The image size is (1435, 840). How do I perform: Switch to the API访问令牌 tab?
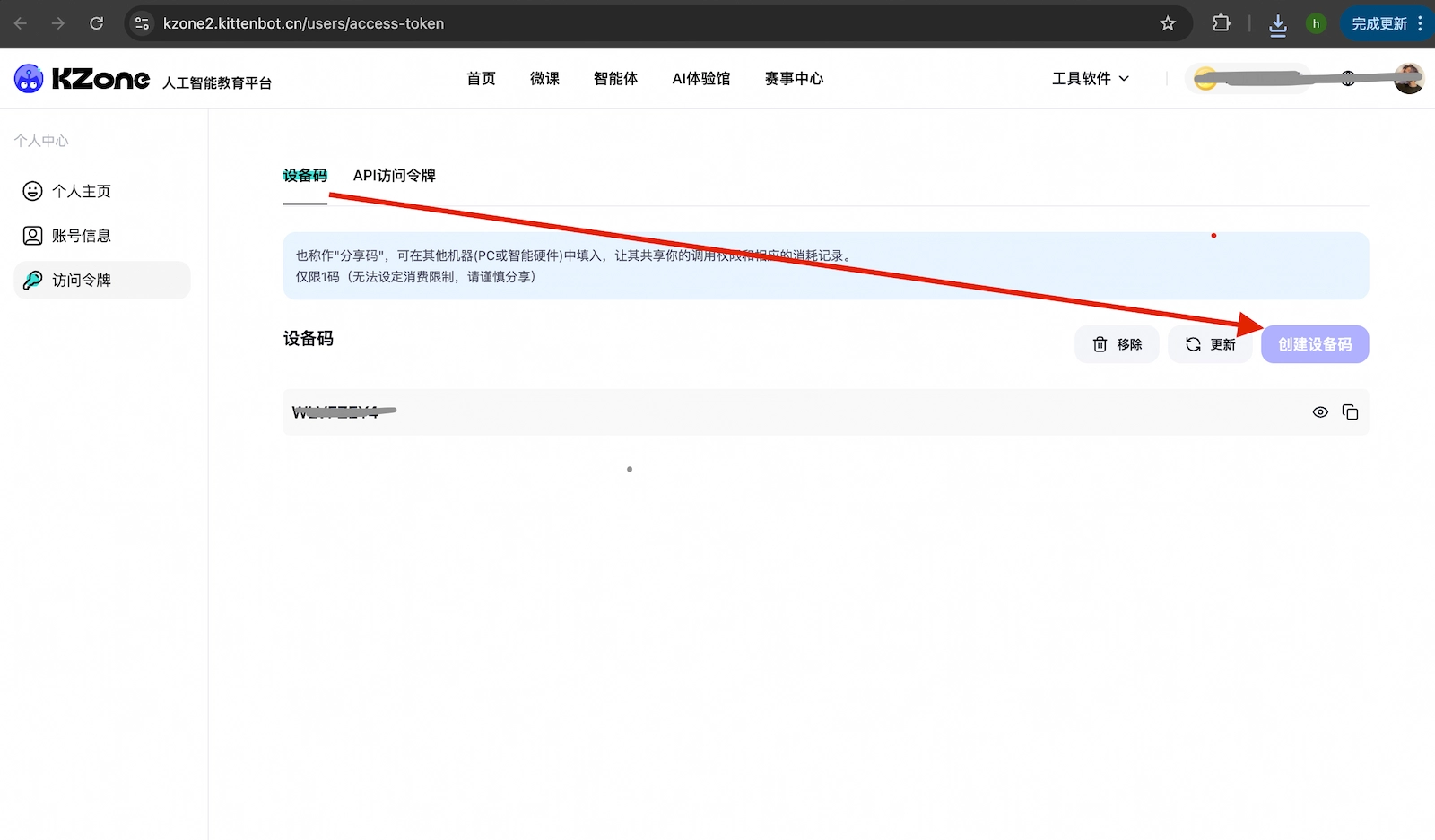click(394, 176)
